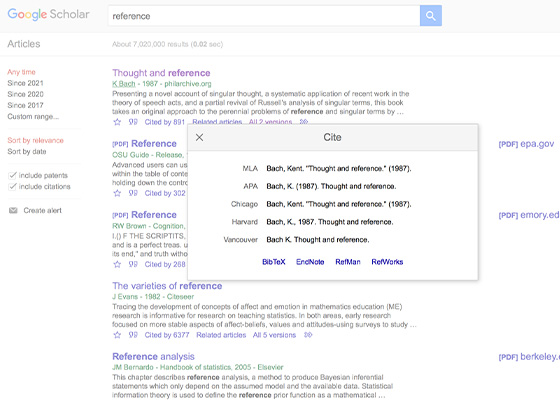This screenshot has height=400, width=560.
Task: Toggle the 'include patents' checkbox
Action: point(12,175)
